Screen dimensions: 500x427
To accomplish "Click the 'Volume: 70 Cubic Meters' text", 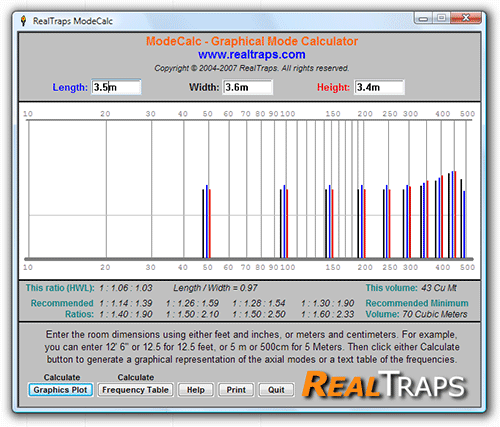I will pyautogui.click(x=416, y=314).
